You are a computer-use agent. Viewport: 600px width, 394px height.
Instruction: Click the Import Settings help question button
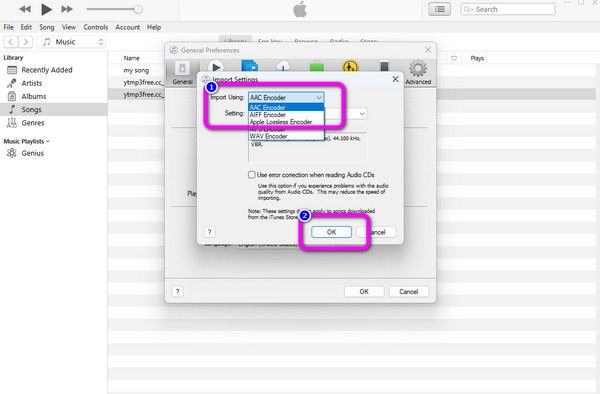pos(209,232)
